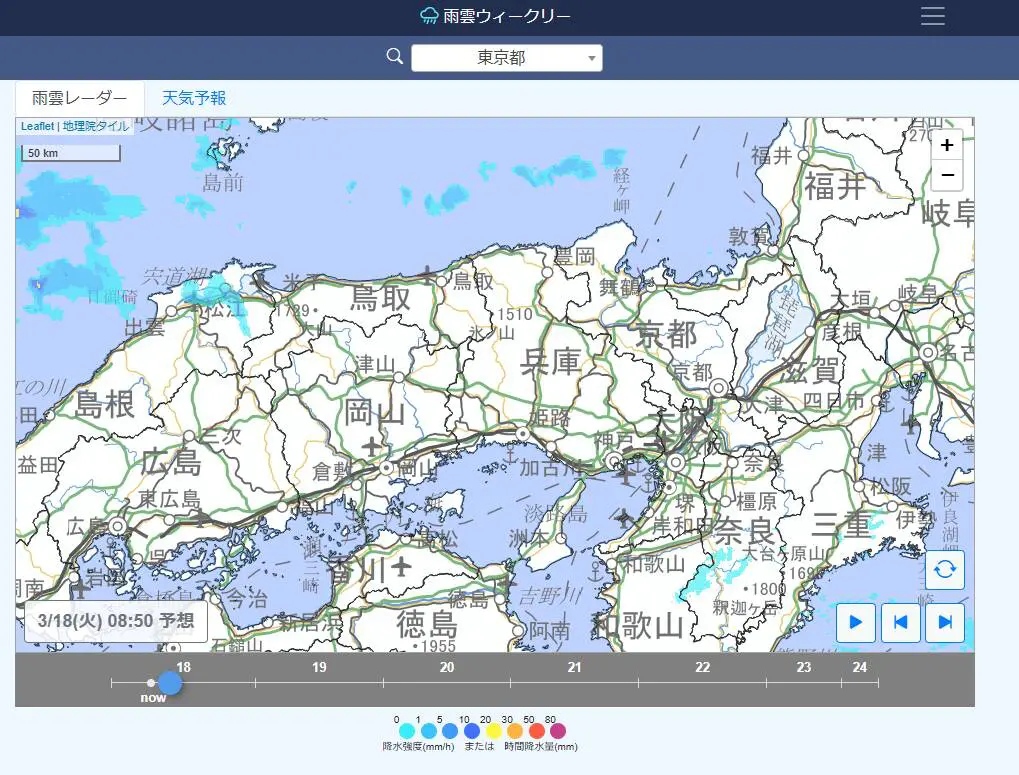
Task: Jump to day 24 on timeline
Action: tap(860, 667)
